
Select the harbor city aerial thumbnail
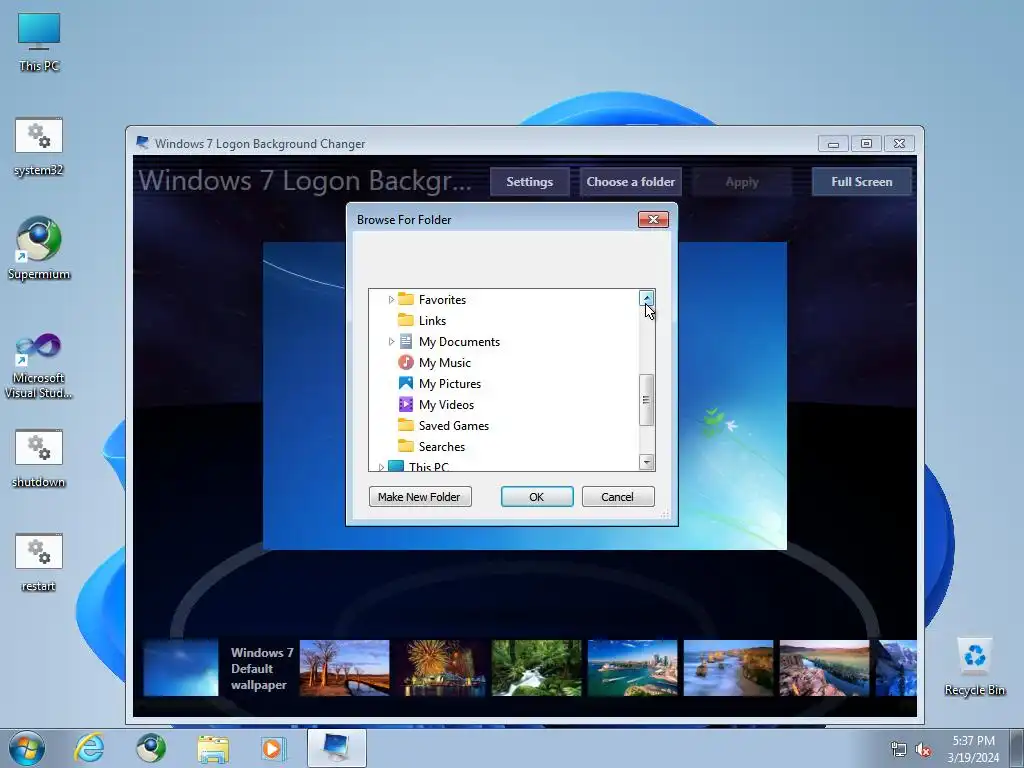(x=632, y=667)
